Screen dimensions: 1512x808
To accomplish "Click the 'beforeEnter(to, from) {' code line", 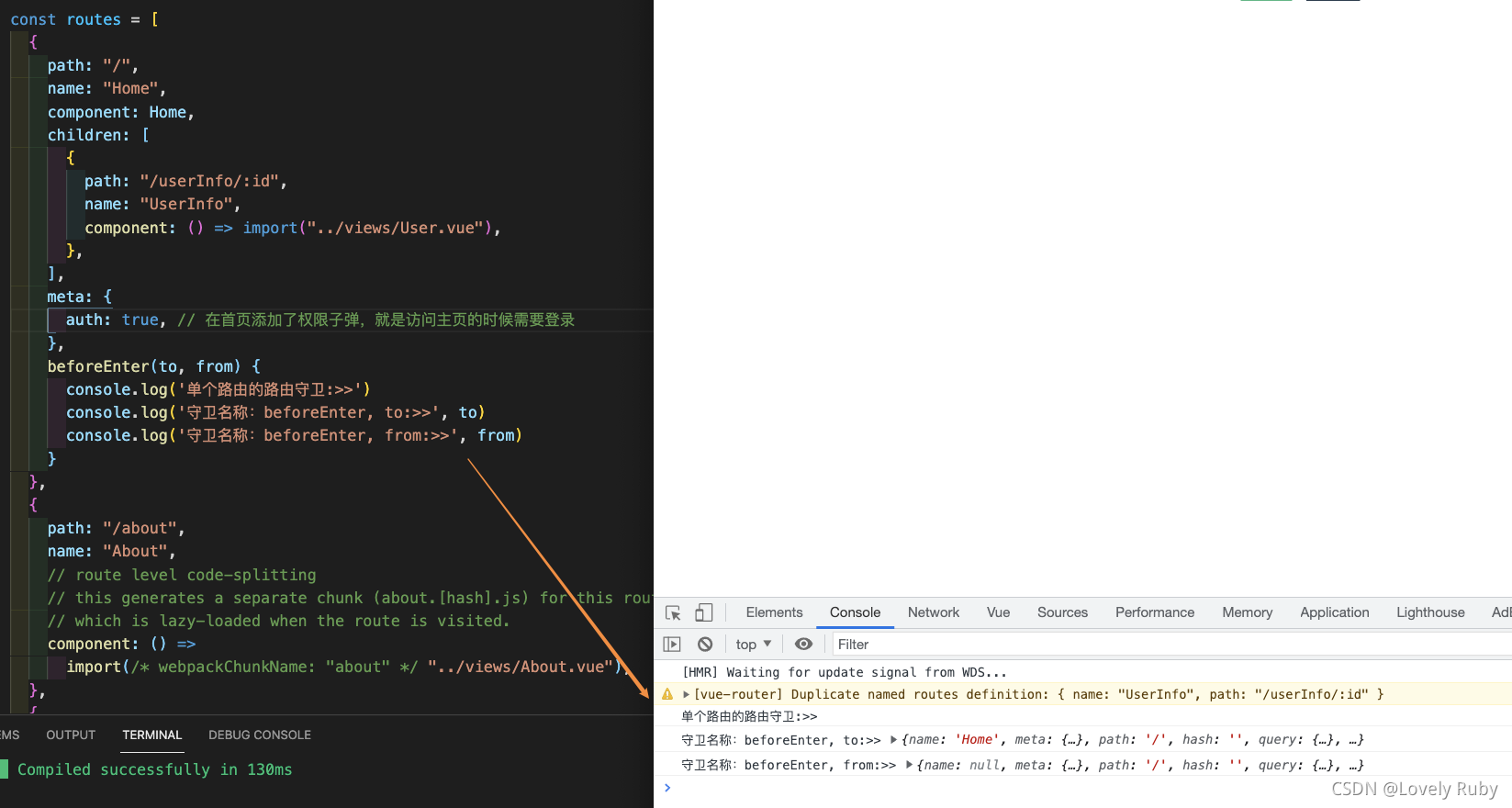I will pos(154,366).
